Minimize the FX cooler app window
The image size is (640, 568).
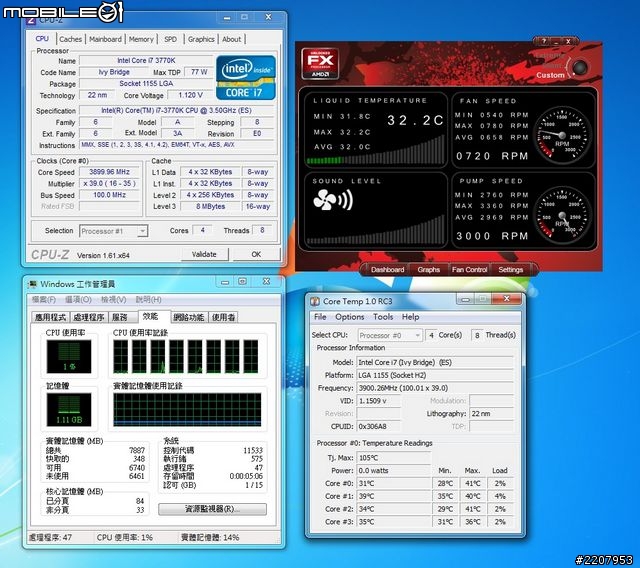(x=556, y=41)
